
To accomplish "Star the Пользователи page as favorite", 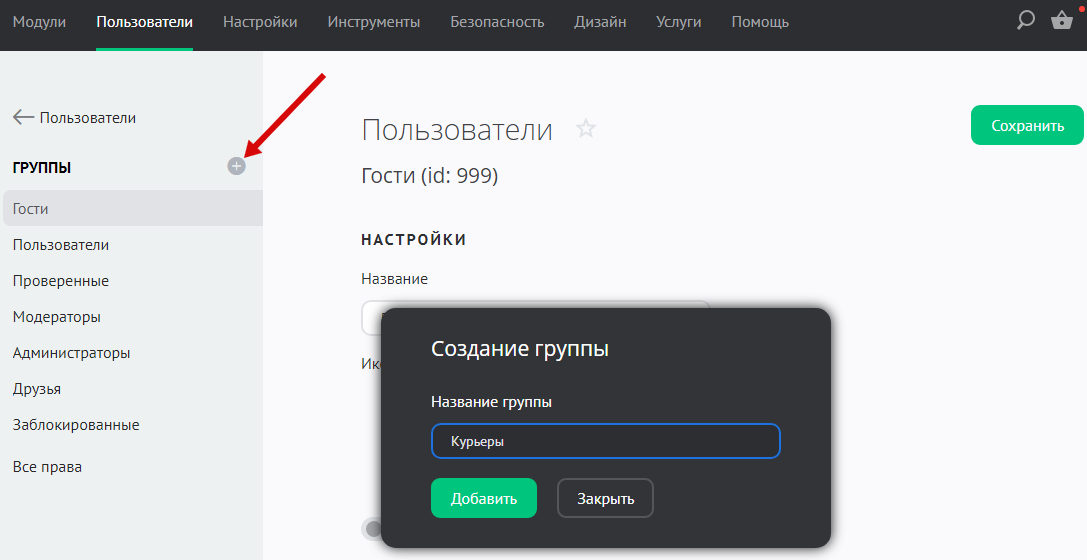I will pyautogui.click(x=586, y=129).
